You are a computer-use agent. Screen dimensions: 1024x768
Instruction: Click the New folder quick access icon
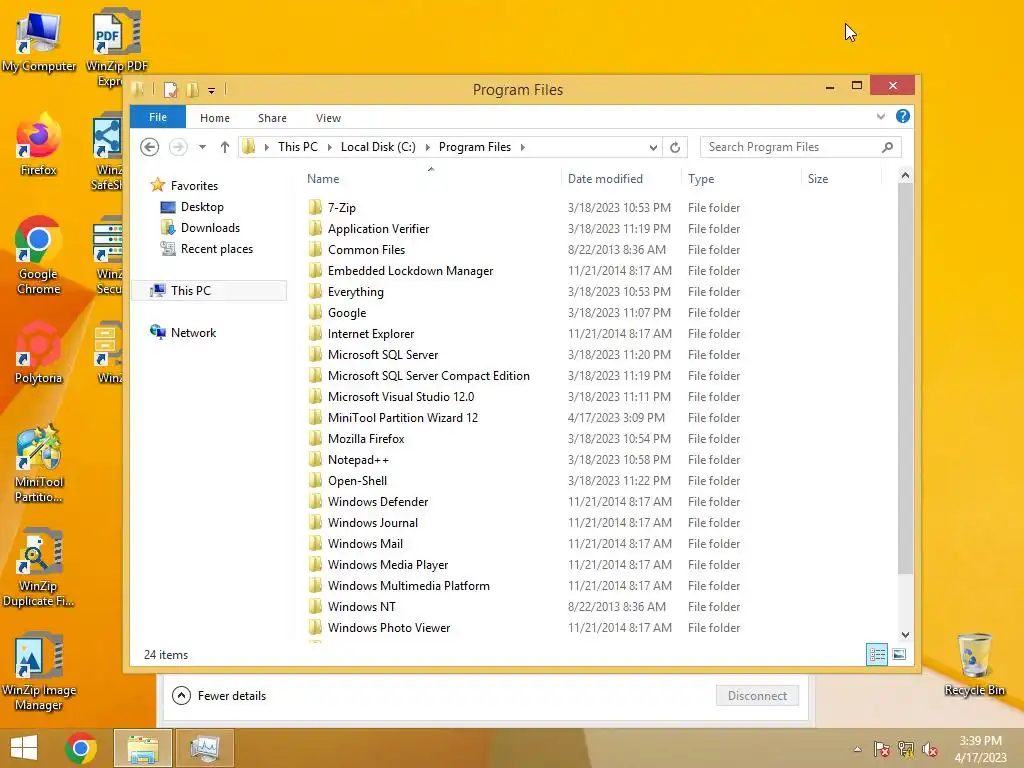193,89
